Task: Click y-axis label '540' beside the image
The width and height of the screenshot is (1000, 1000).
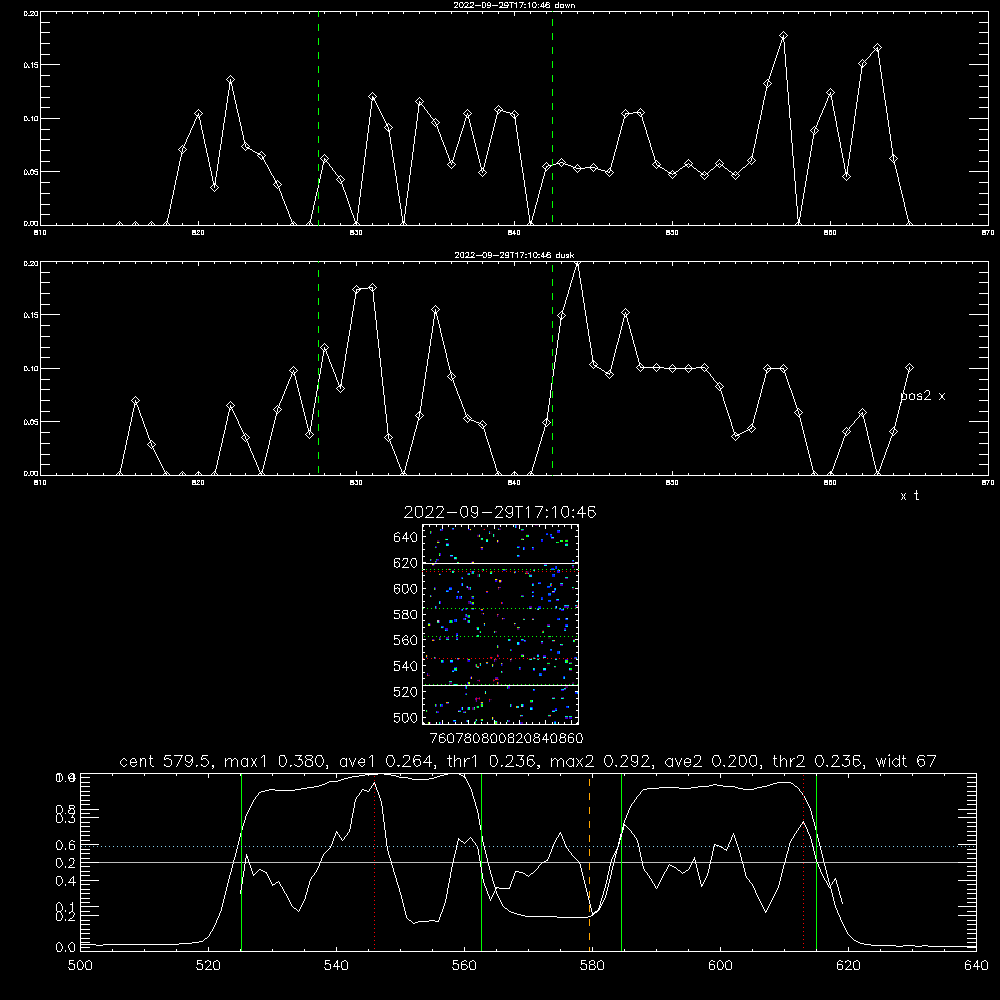Action: pyautogui.click(x=406, y=666)
